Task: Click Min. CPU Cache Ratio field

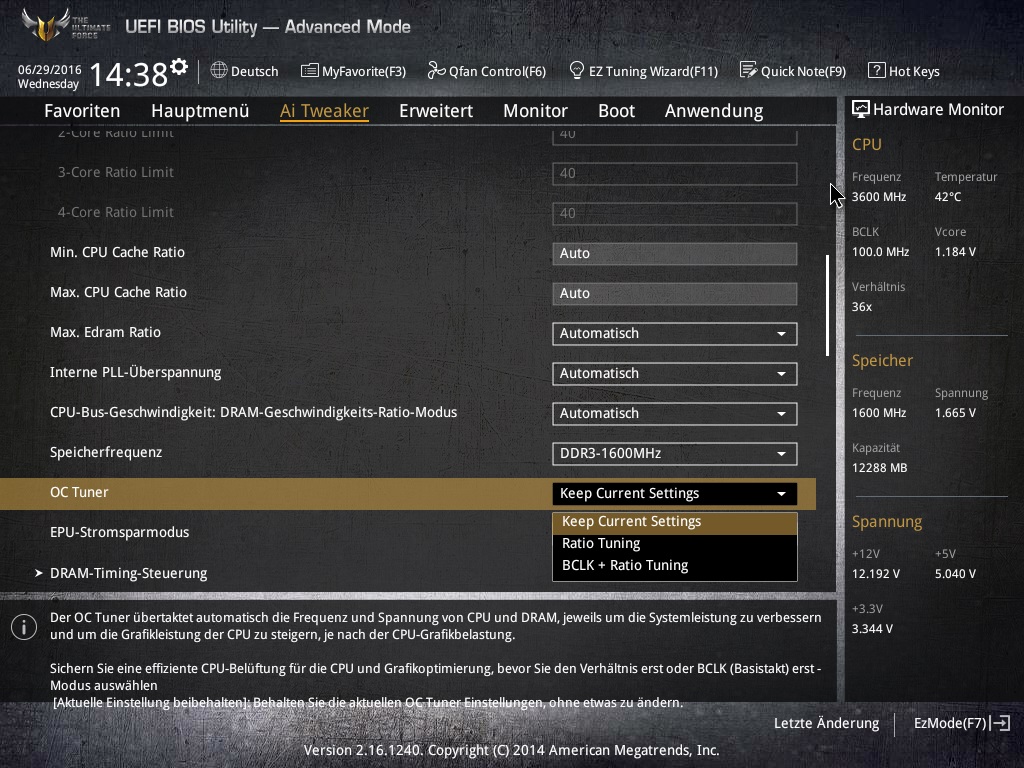Action: [x=675, y=253]
